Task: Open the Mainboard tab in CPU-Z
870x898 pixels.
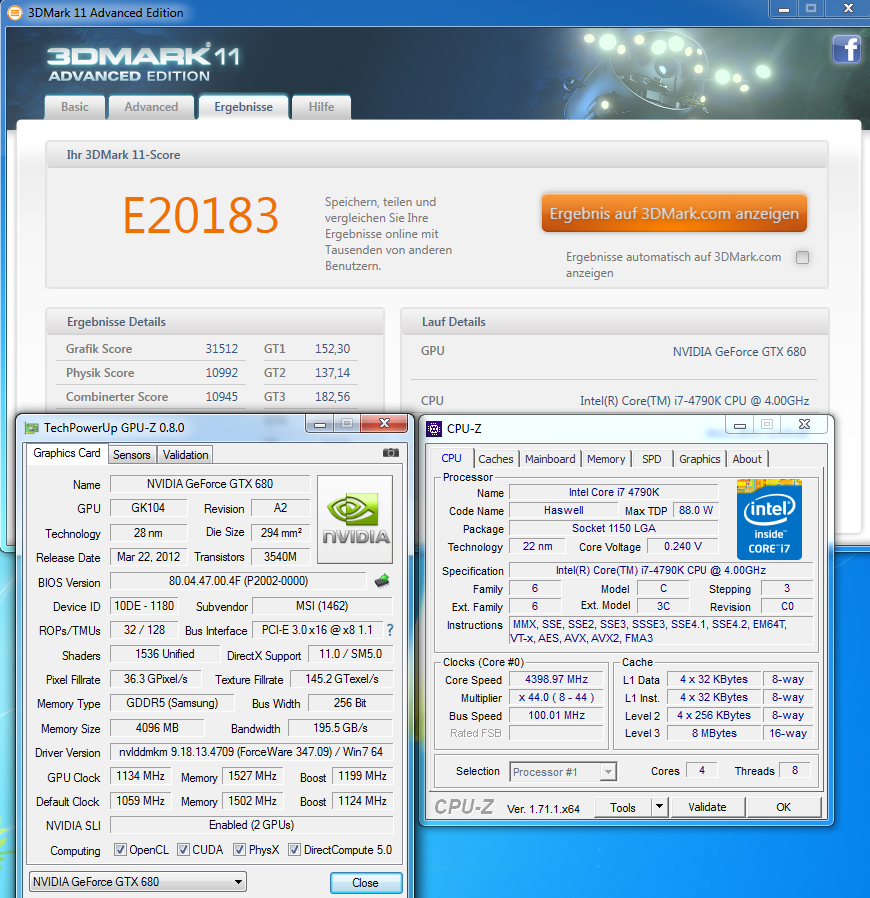Action: (x=550, y=459)
